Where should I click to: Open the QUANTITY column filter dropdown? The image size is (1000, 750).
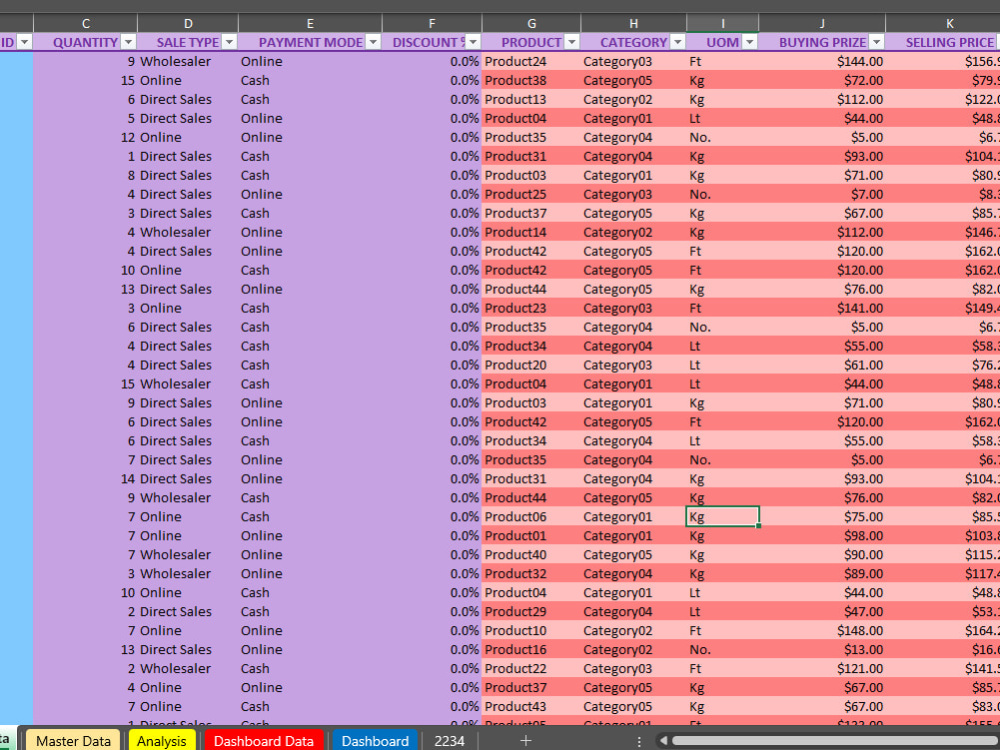pyautogui.click(x=128, y=42)
